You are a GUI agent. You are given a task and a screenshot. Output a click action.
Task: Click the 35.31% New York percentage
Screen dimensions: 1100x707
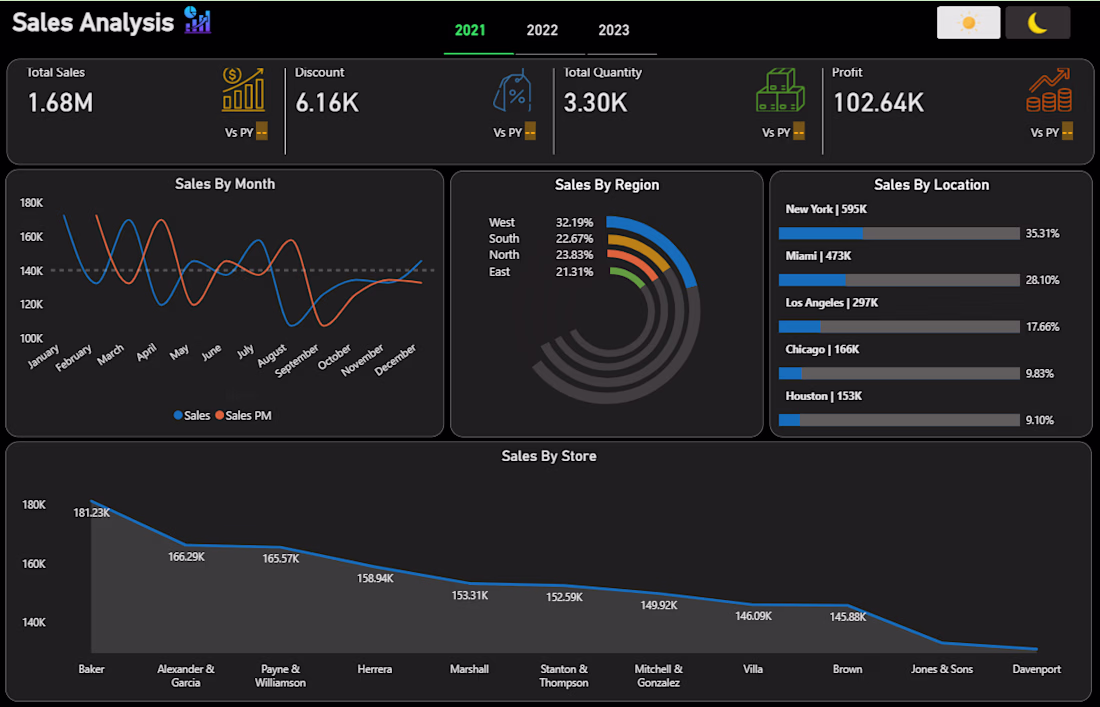click(x=1042, y=234)
